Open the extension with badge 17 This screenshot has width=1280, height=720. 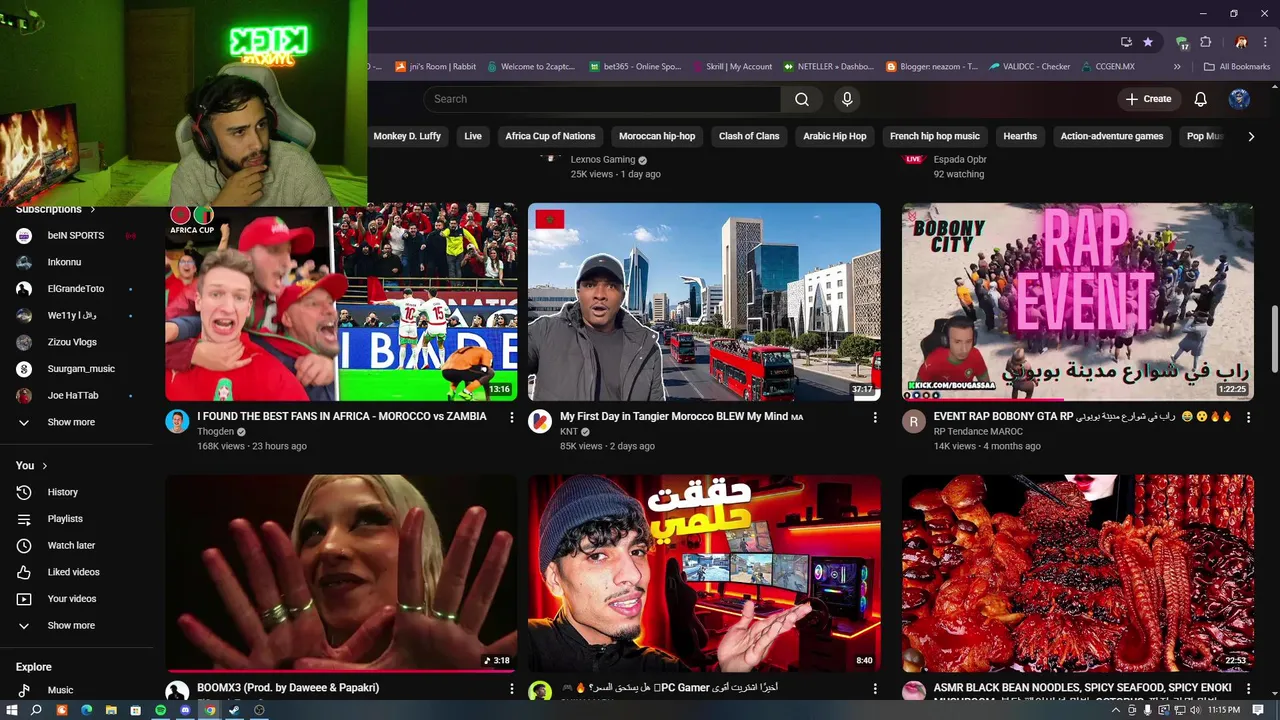[x=1182, y=42]
